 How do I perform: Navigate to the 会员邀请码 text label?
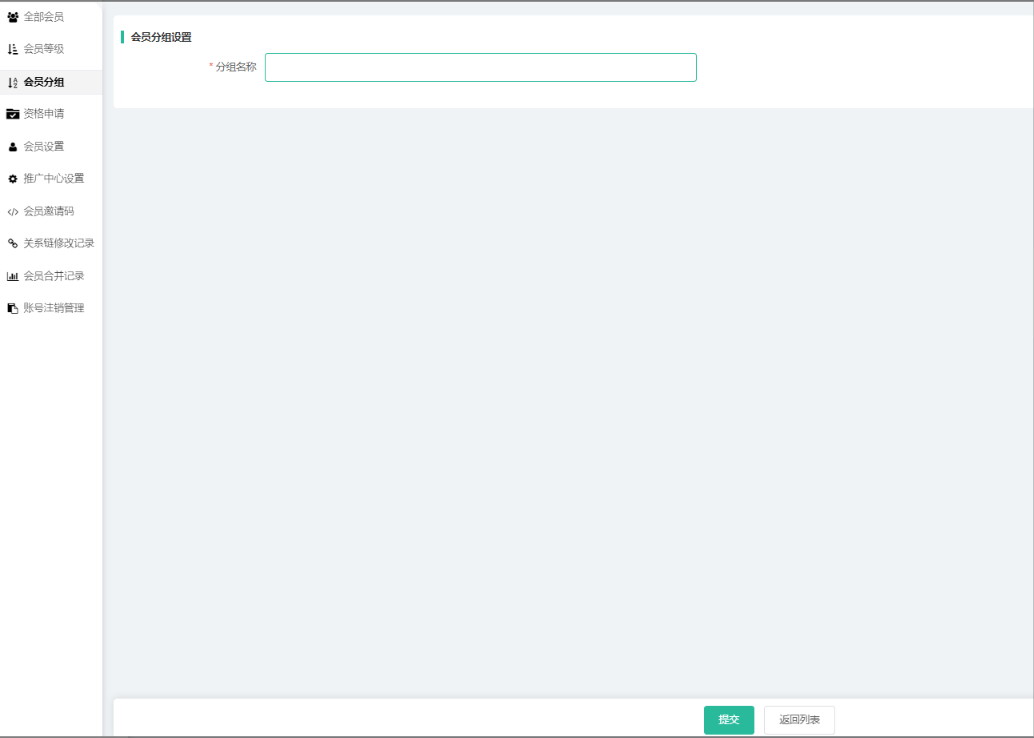(49, 211)
